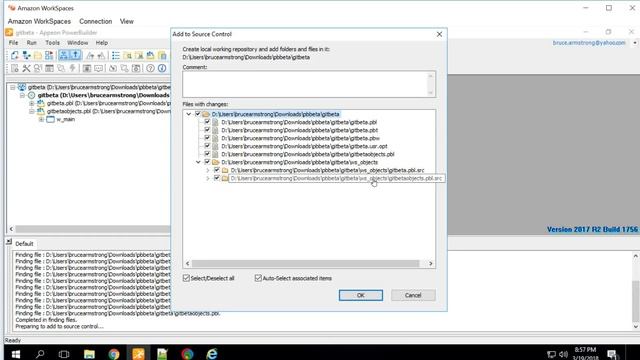
Task: Uncheck the gitbeta.usr.opt file checkbox
Action: tap(207, 146)
